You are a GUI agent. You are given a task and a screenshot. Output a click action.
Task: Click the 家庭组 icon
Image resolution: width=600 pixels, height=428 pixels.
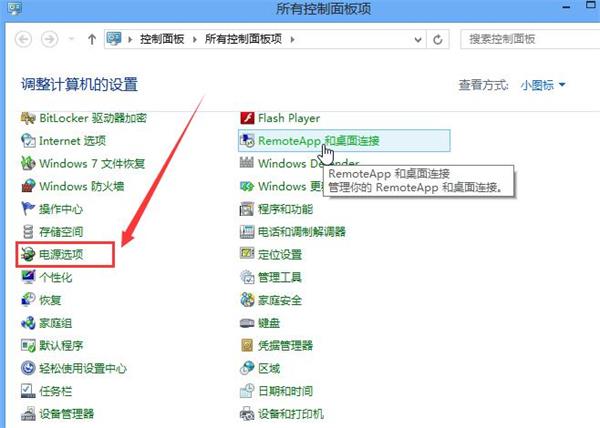(x=28, y=323)
